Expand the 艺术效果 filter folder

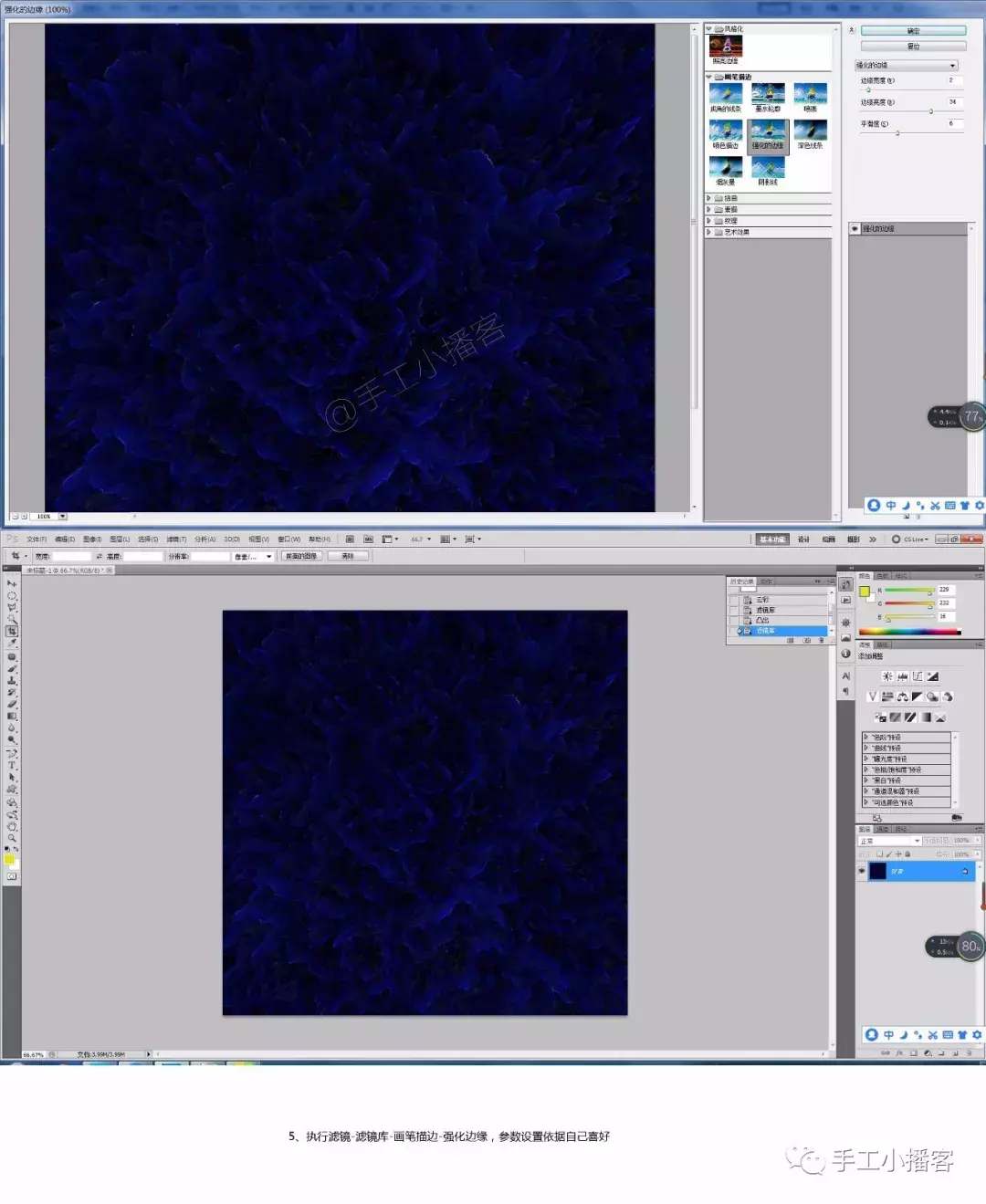pos(709,232)
